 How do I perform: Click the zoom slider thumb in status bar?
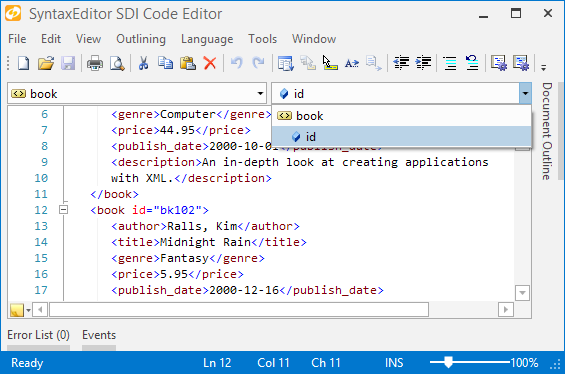coord(448,362)
